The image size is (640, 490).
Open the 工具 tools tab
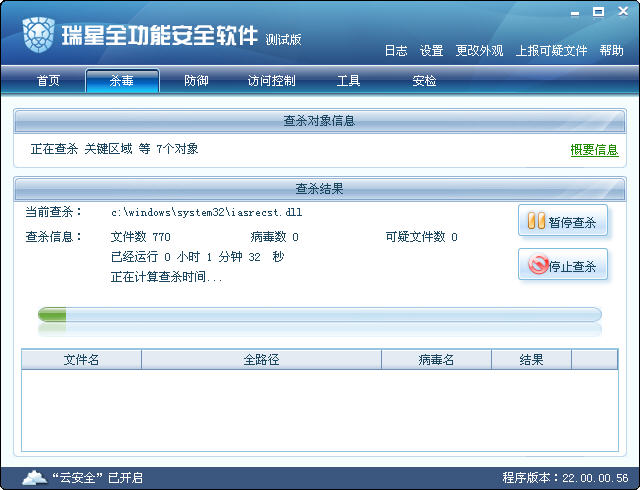[348, 80]
